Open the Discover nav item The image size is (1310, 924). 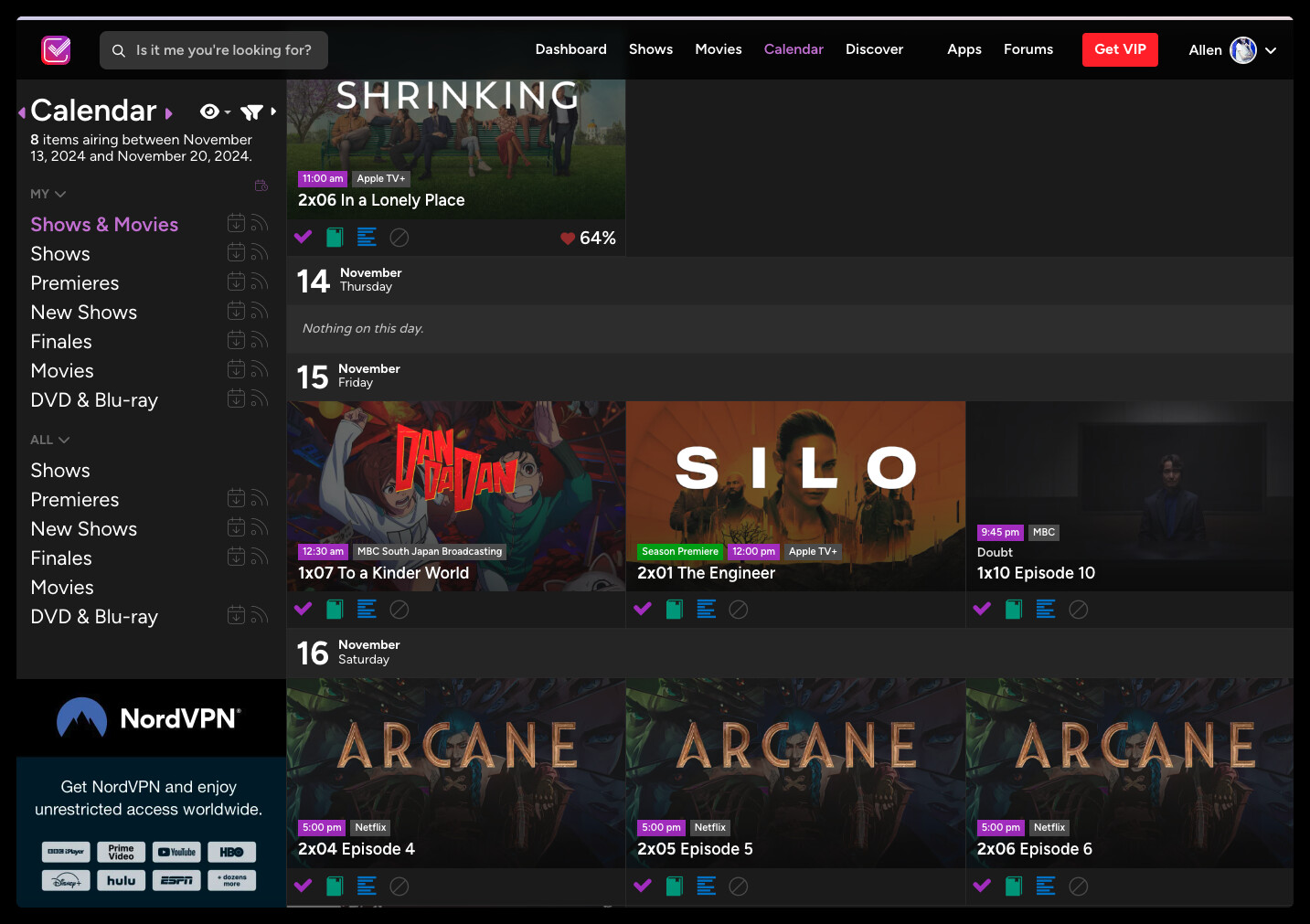click(x=874, y=49)
